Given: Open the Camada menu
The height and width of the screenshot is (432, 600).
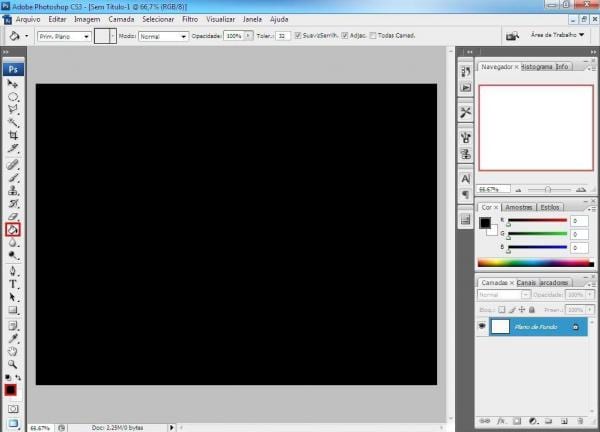Looking at the screenshot, I should 121,20.
